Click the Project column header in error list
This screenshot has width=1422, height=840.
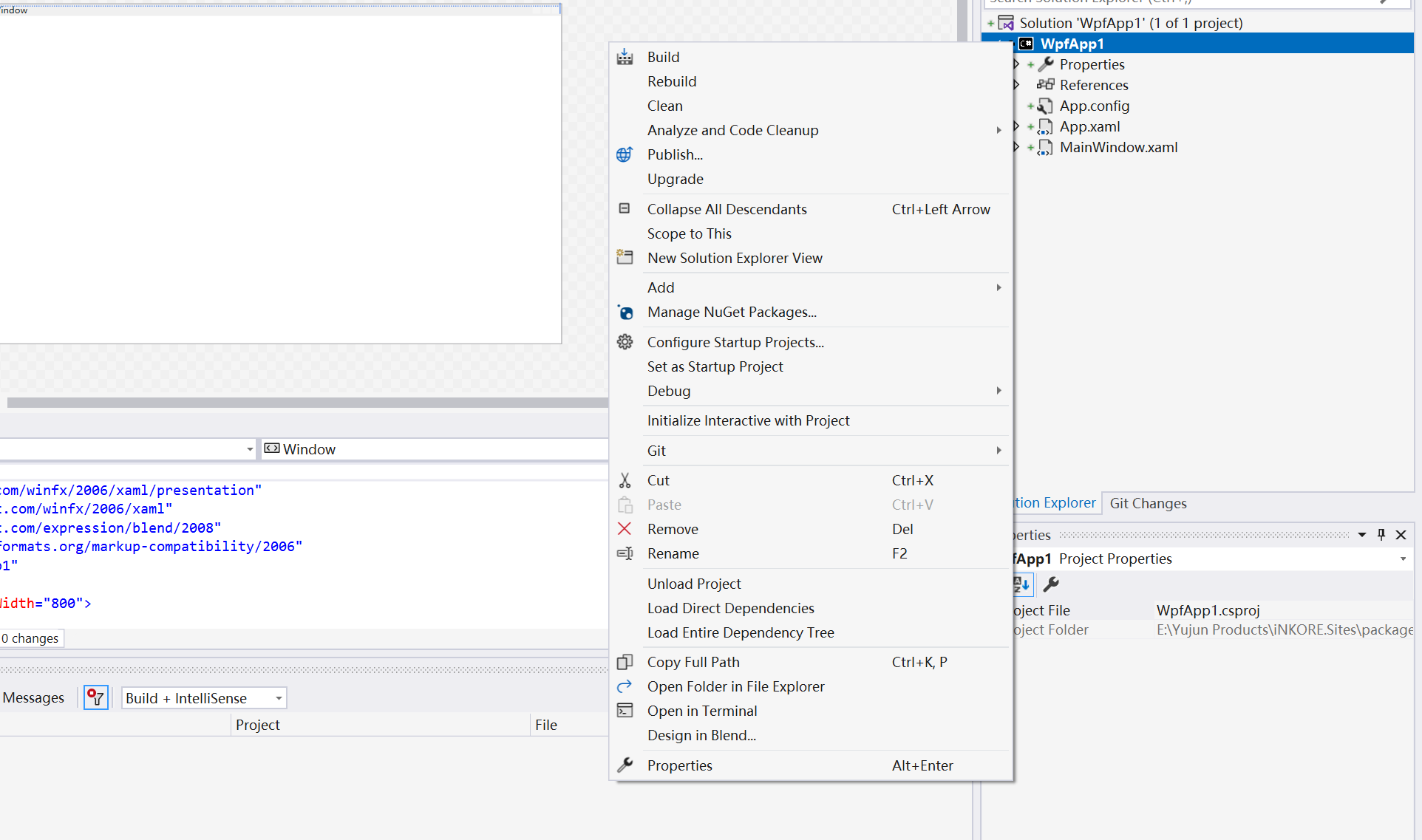coord(380,725)
